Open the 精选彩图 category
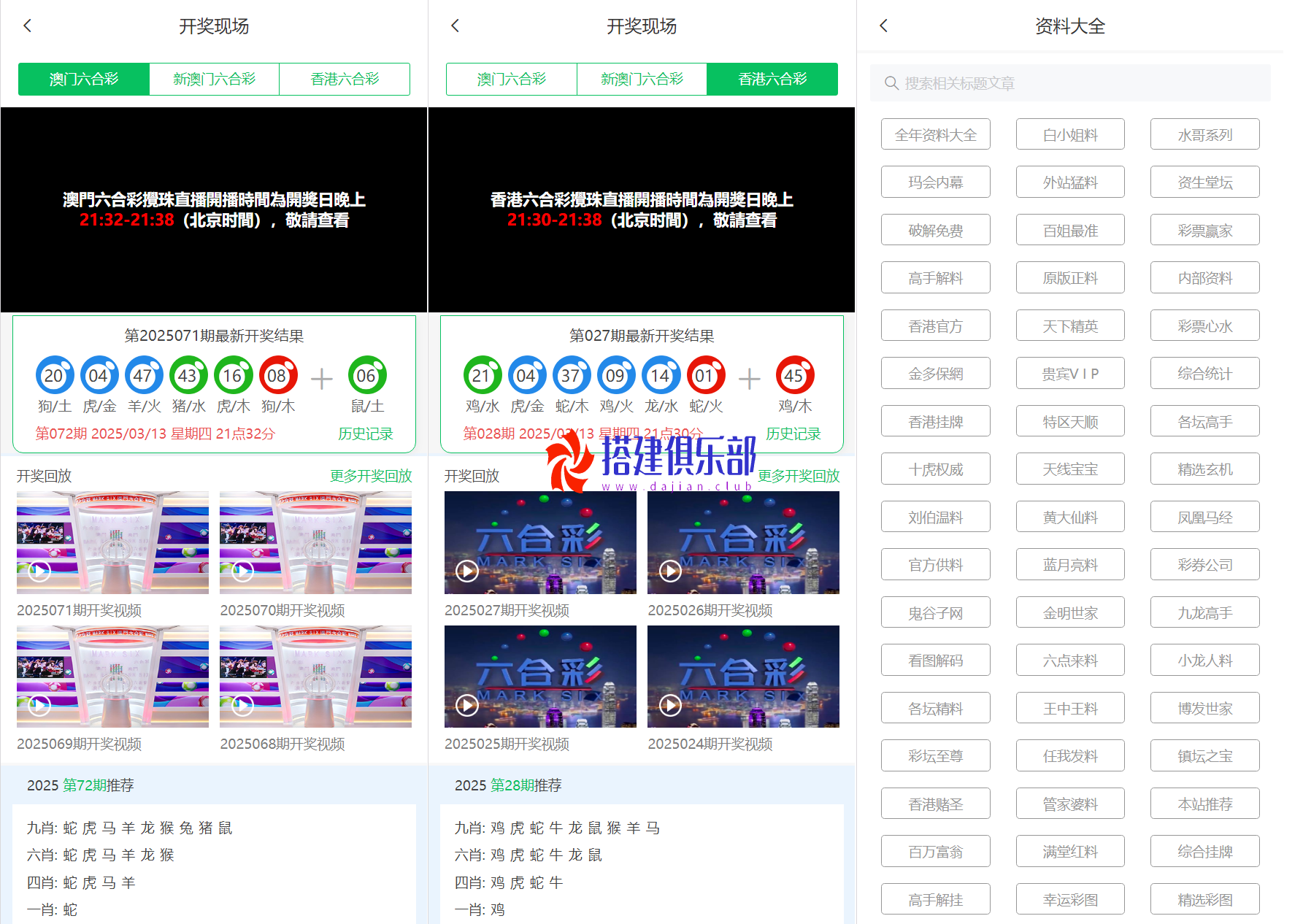 tap(1205, 899)
